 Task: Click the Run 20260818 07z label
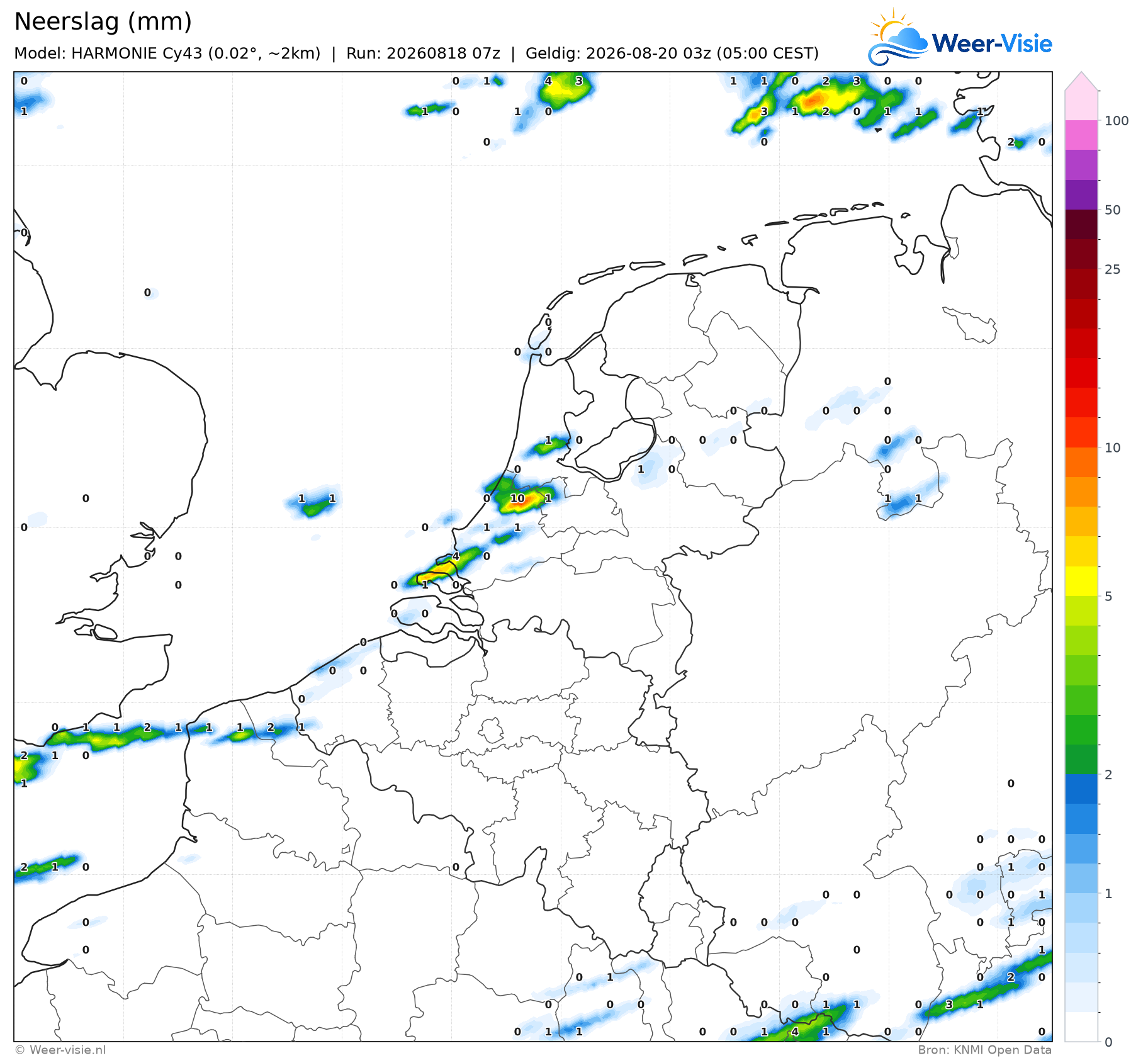tap(423, 53)
